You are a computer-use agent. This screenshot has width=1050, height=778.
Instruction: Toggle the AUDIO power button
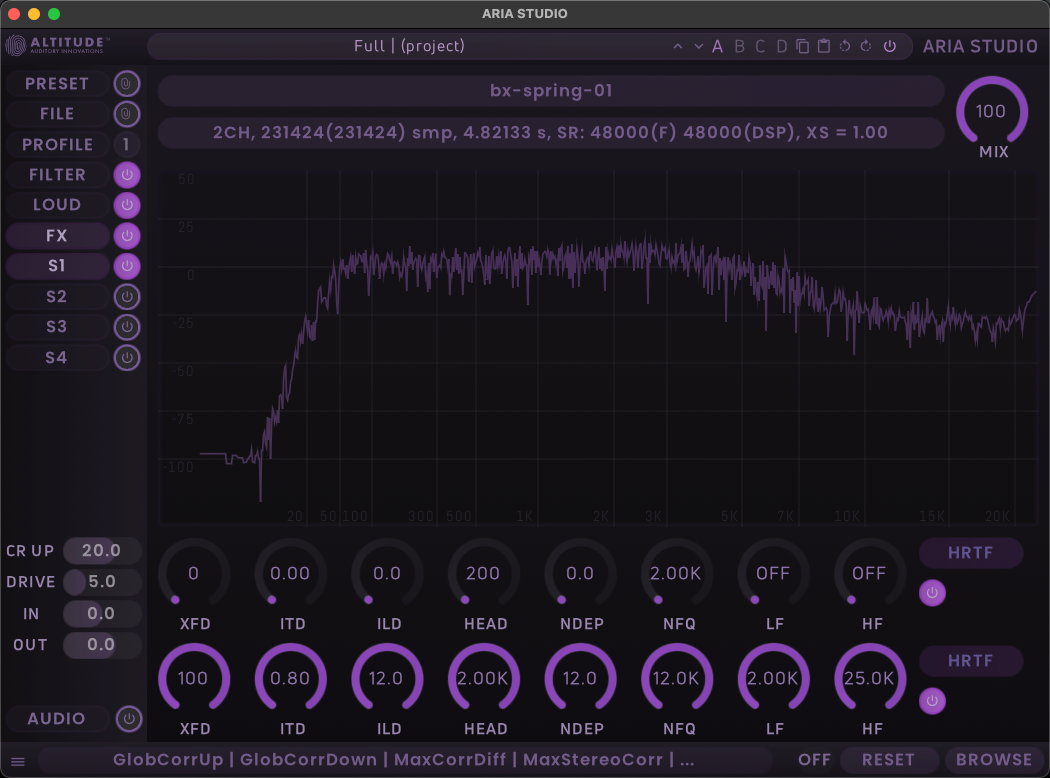tap(127, 719)
